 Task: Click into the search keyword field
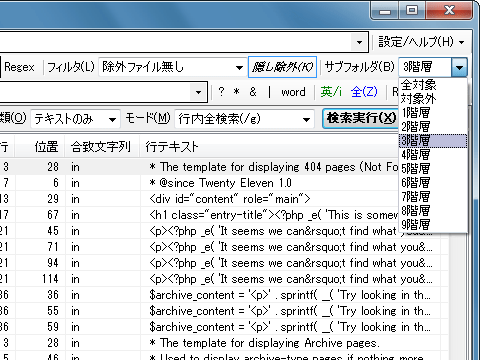tap(95, 92)
